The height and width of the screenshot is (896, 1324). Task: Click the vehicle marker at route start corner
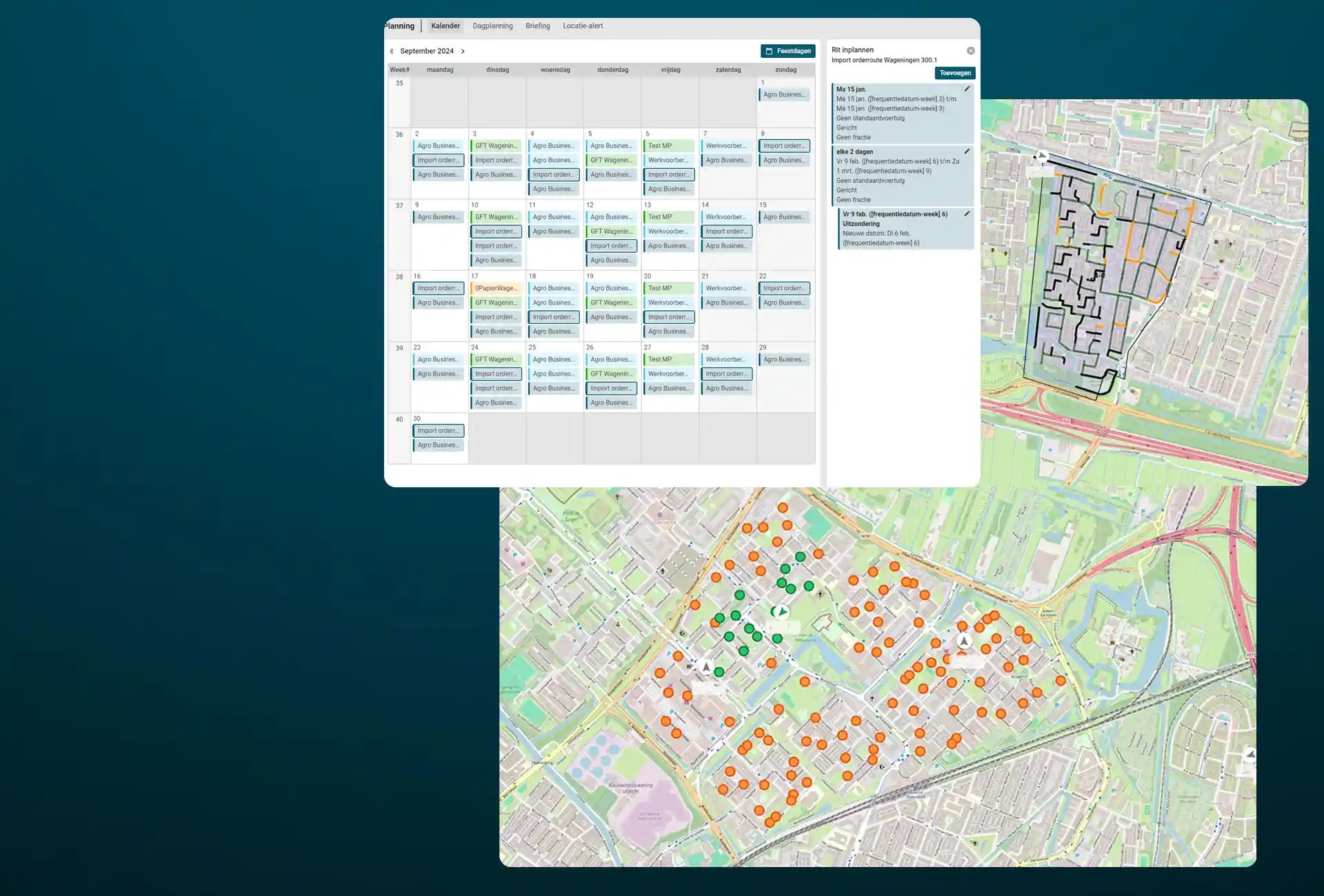(1042, 157)
